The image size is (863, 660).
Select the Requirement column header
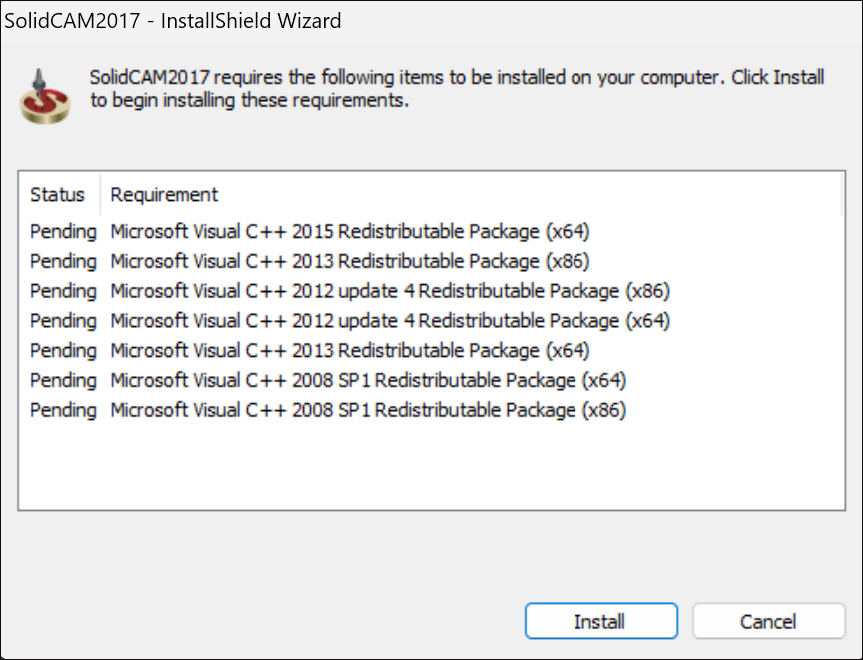point(164,194)
